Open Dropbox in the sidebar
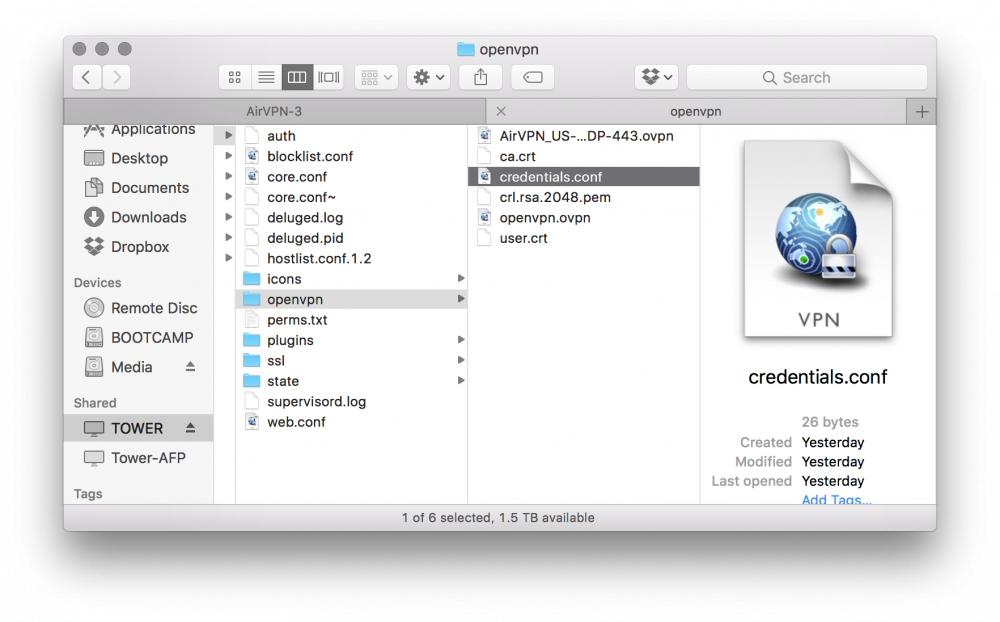Viewport: 1000px width, 622px height. point(126,246)
